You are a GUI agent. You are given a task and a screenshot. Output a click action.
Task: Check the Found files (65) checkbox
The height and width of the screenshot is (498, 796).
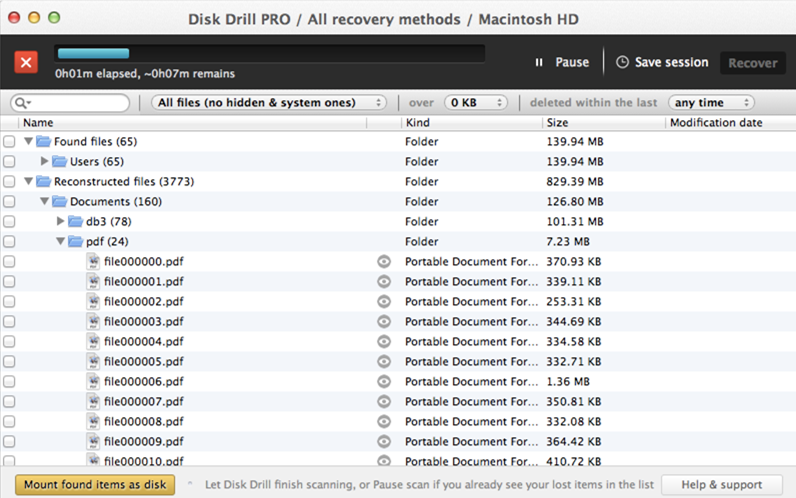[9, 142]
